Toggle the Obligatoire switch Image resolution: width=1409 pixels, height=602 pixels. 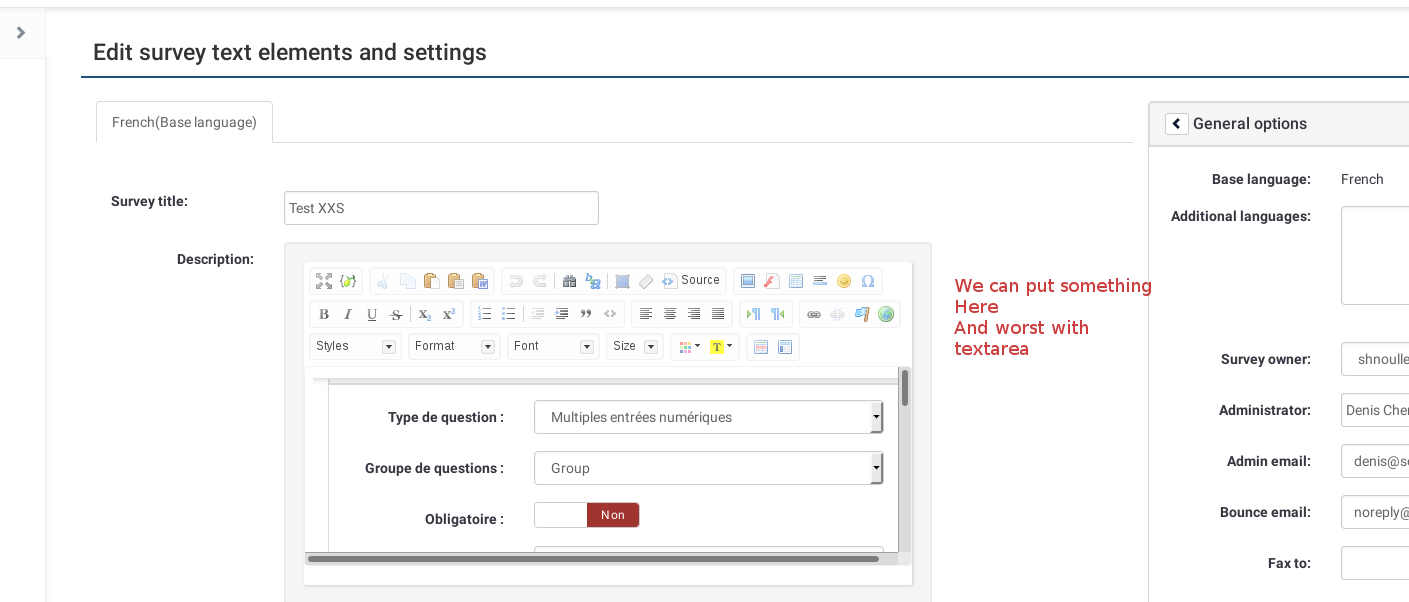point(586,515)
